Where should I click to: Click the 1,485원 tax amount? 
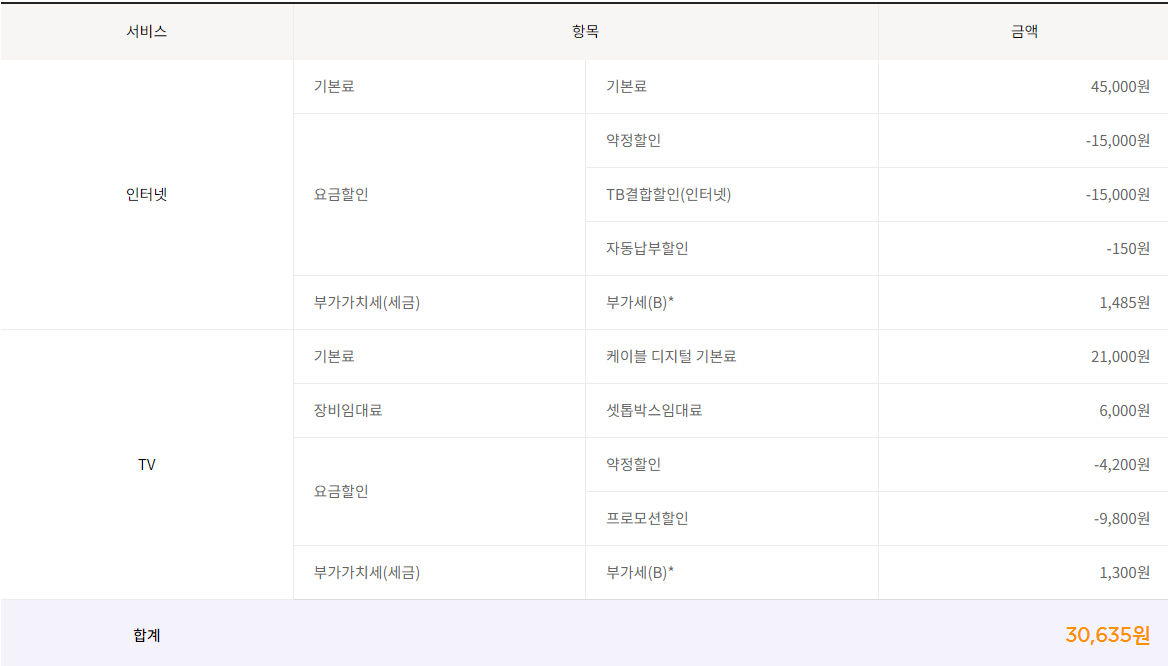click(x=1124, y=302)
